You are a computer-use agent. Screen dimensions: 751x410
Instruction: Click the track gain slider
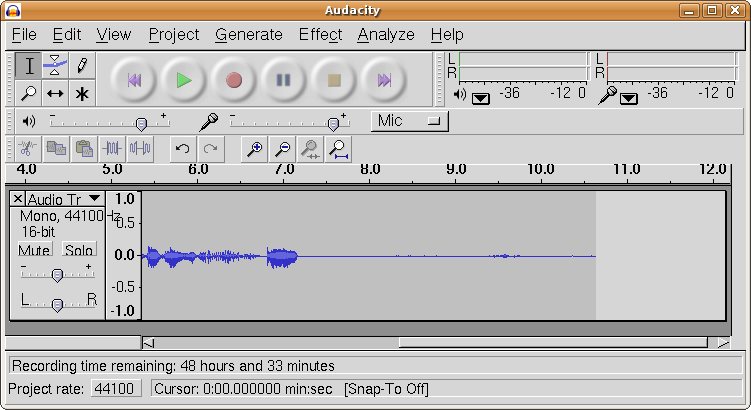(x=57, y=275)
